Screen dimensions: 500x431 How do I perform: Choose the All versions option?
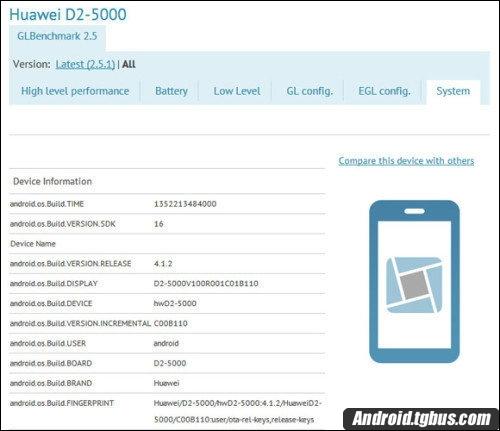[129, 64]
